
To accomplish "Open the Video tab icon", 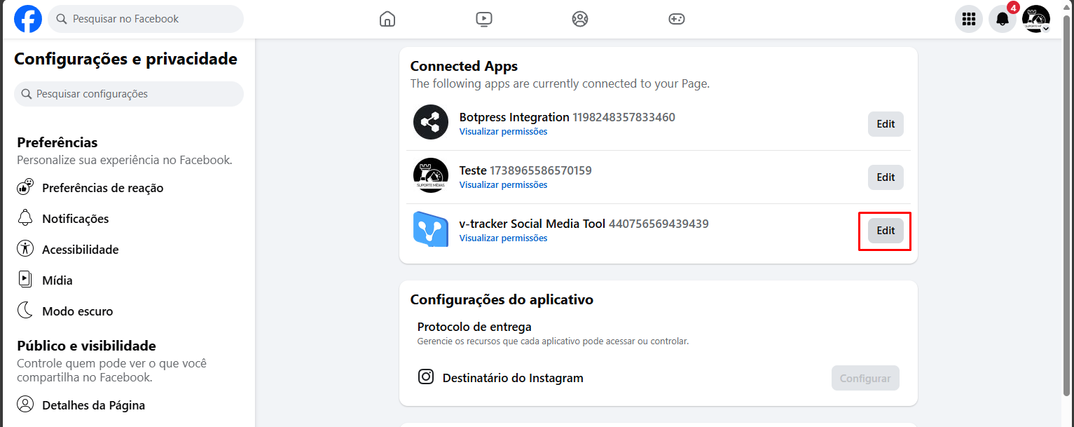I will click(484, 19).
